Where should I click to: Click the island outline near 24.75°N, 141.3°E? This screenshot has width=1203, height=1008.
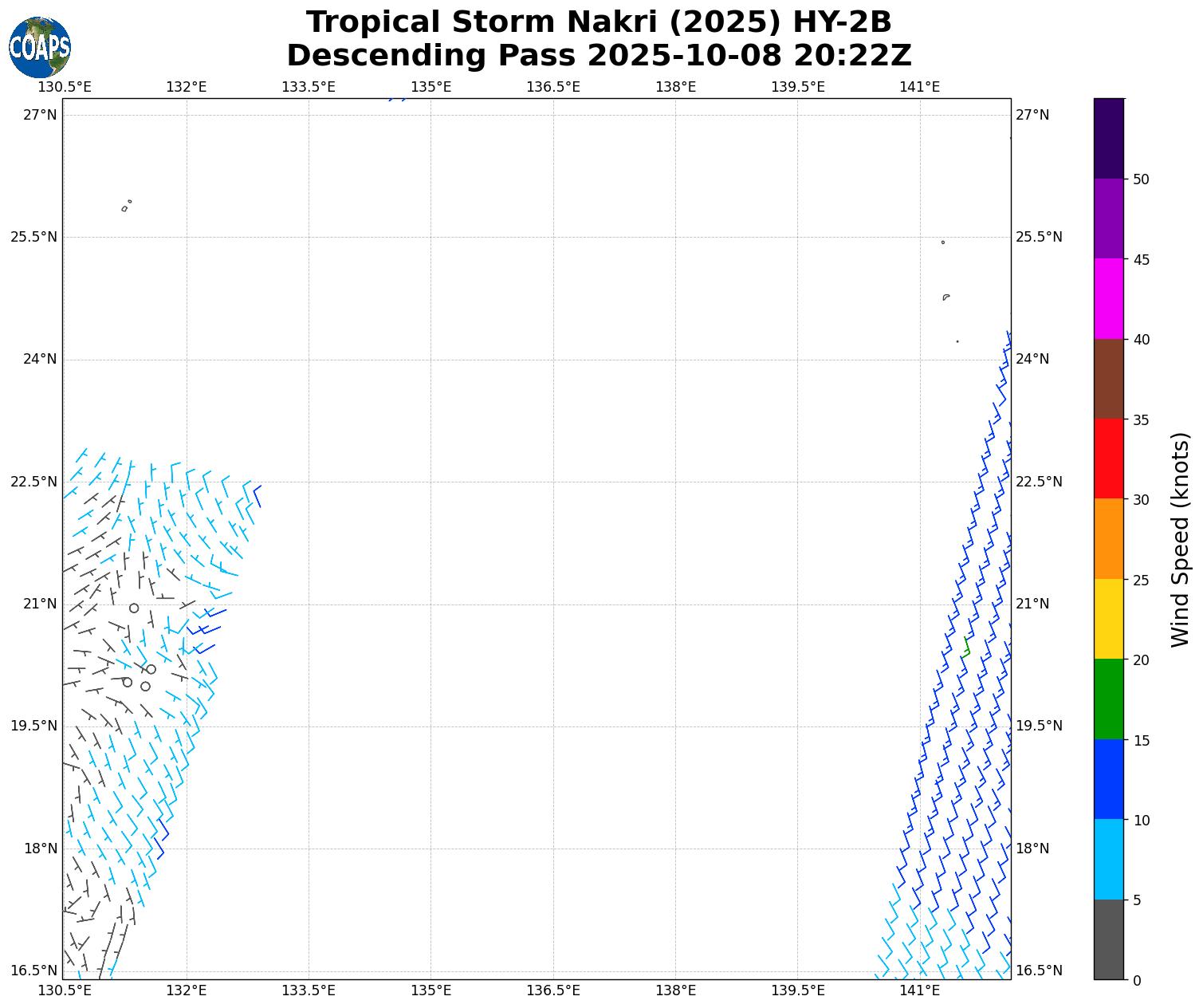click(x=945, y=297)
